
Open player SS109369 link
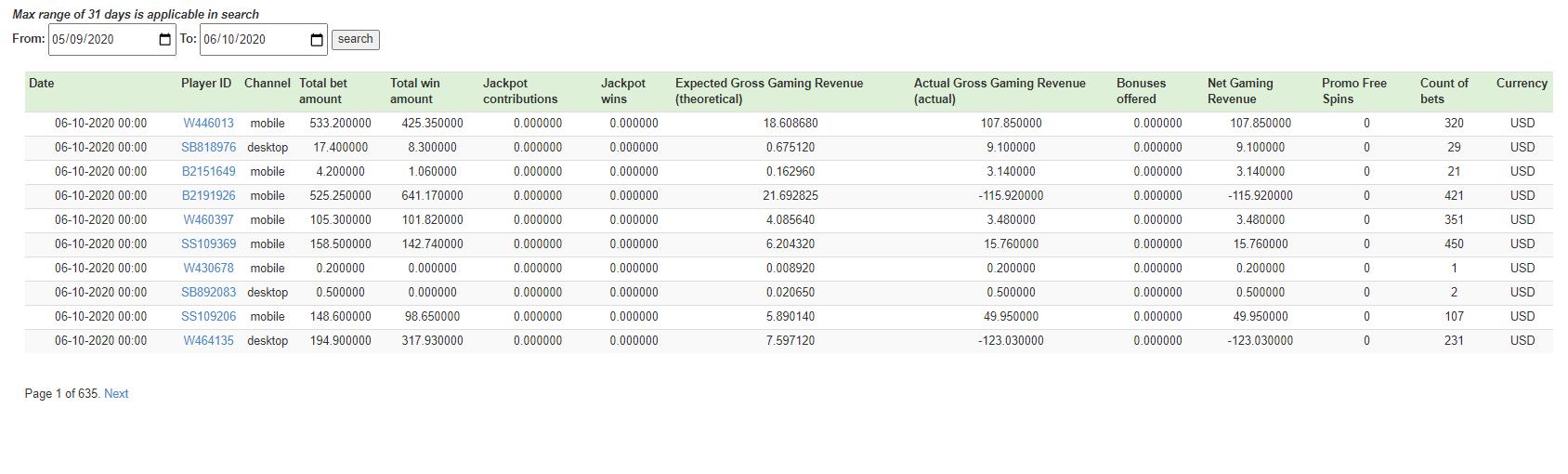(209, 244)
